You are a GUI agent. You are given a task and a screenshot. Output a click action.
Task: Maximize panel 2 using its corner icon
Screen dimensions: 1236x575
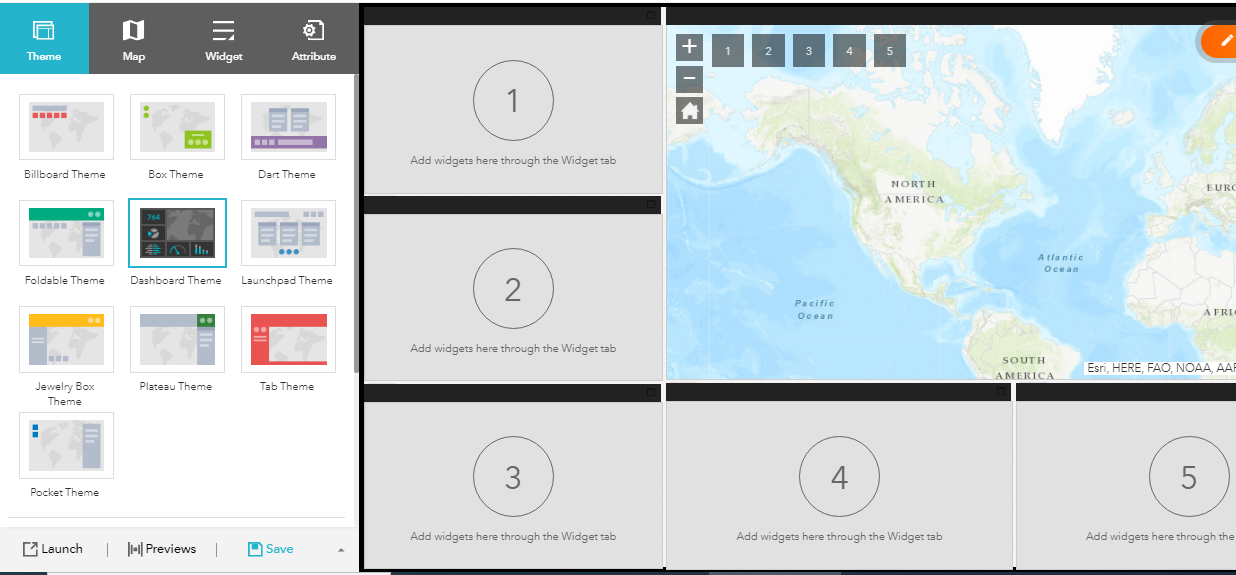[x=651, y=204]
